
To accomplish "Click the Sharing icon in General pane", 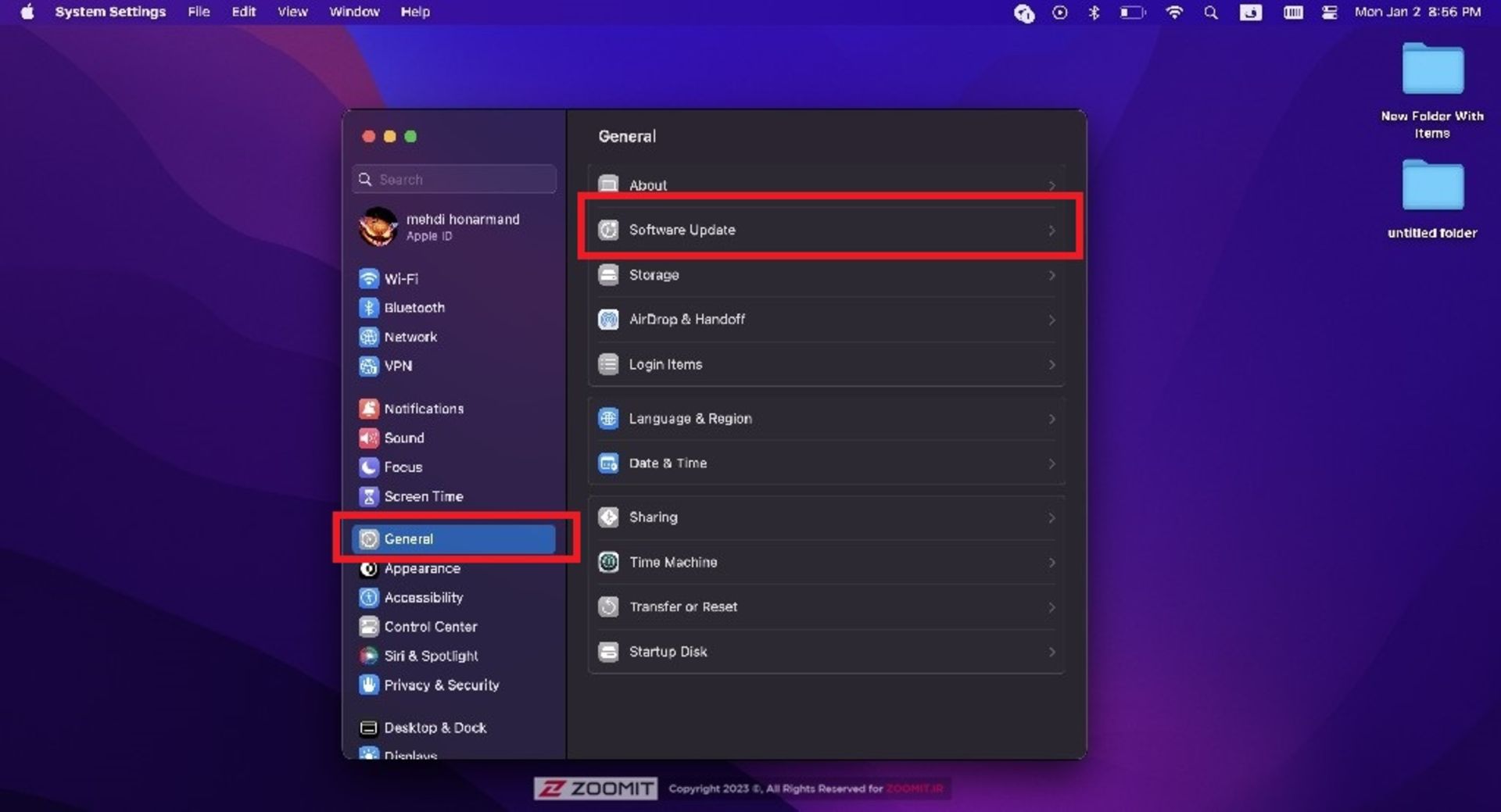I will coord(608,517).
